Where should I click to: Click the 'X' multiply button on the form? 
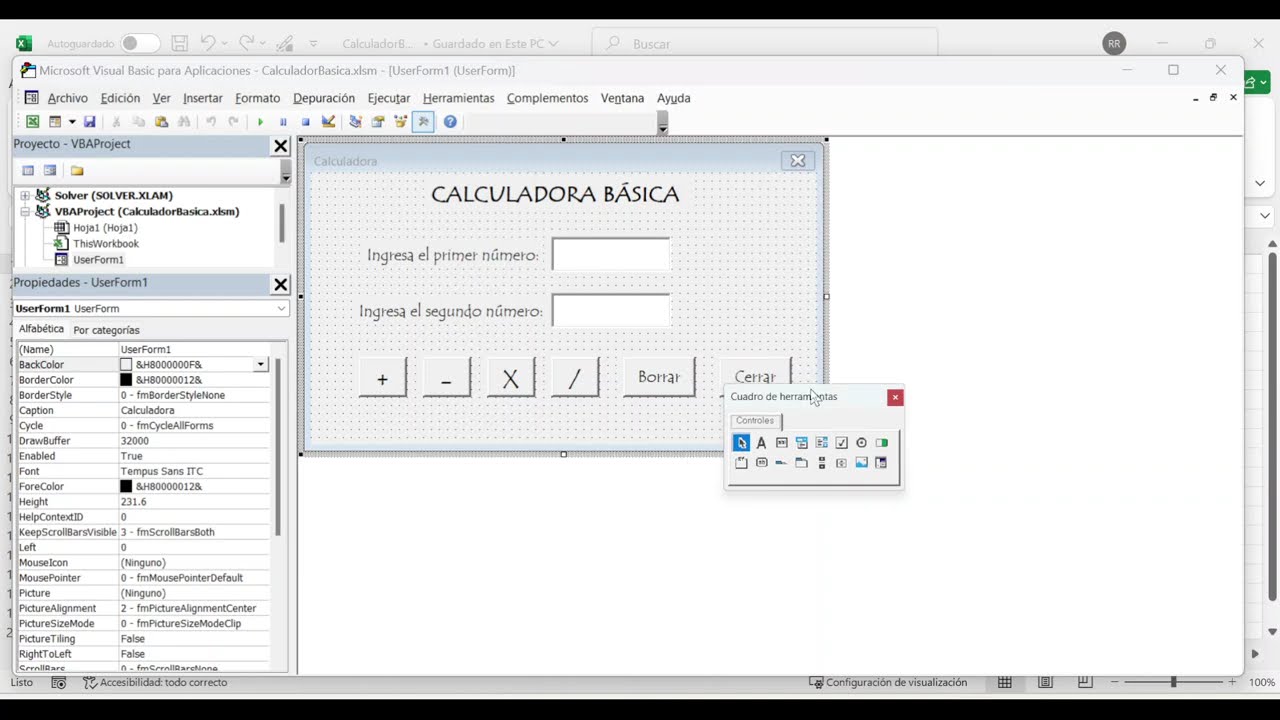(x=511, y=378)
